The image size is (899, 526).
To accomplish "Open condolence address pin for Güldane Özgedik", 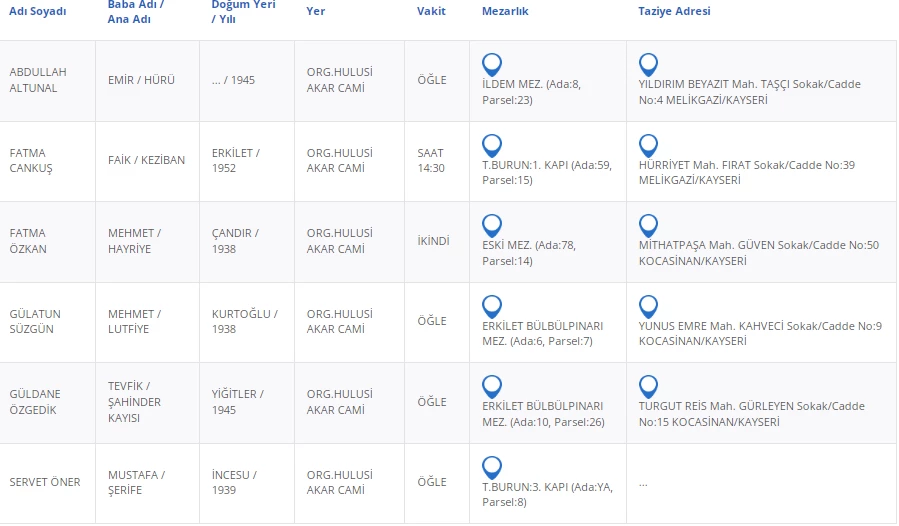I will (x=648, y=385).
